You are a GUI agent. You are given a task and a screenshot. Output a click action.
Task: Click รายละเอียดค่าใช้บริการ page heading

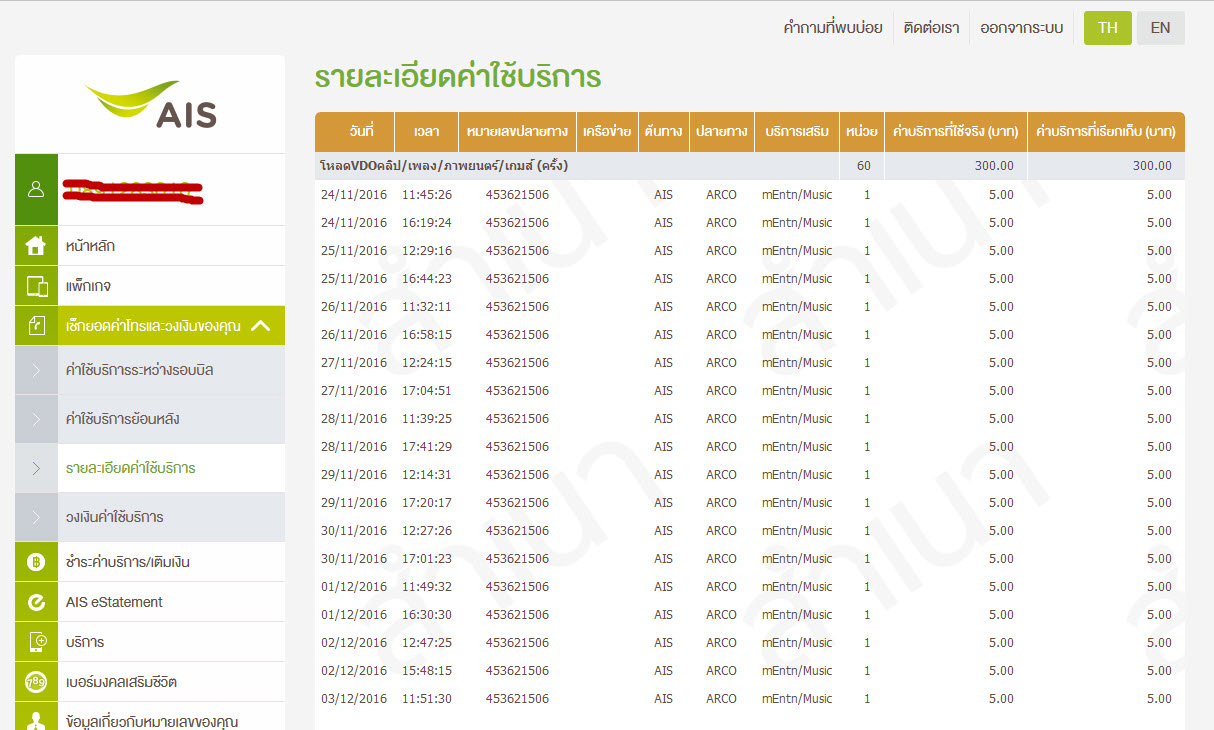458,77
